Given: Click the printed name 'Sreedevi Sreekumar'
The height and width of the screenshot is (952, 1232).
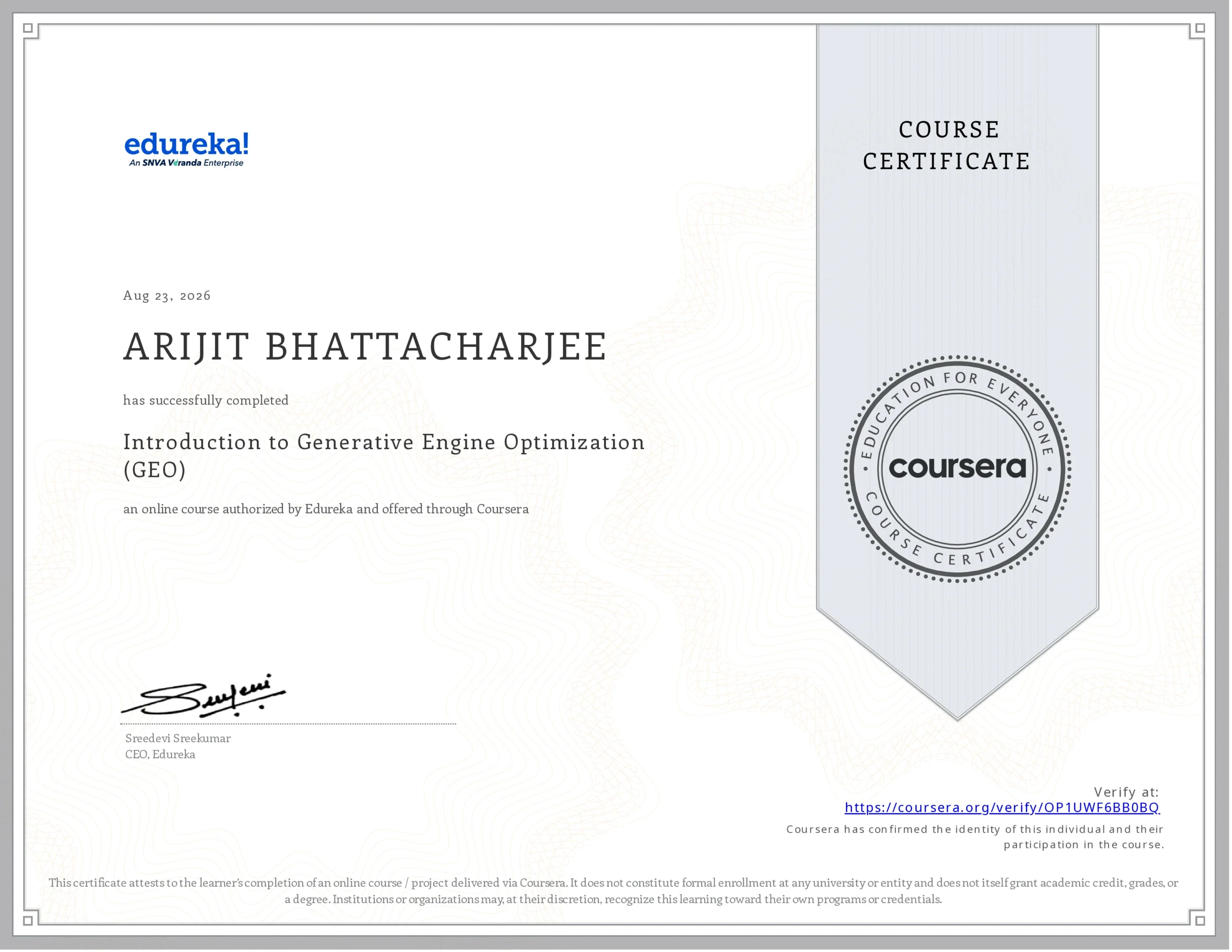Looking at the screenshot, I should [x=178, y=738].
